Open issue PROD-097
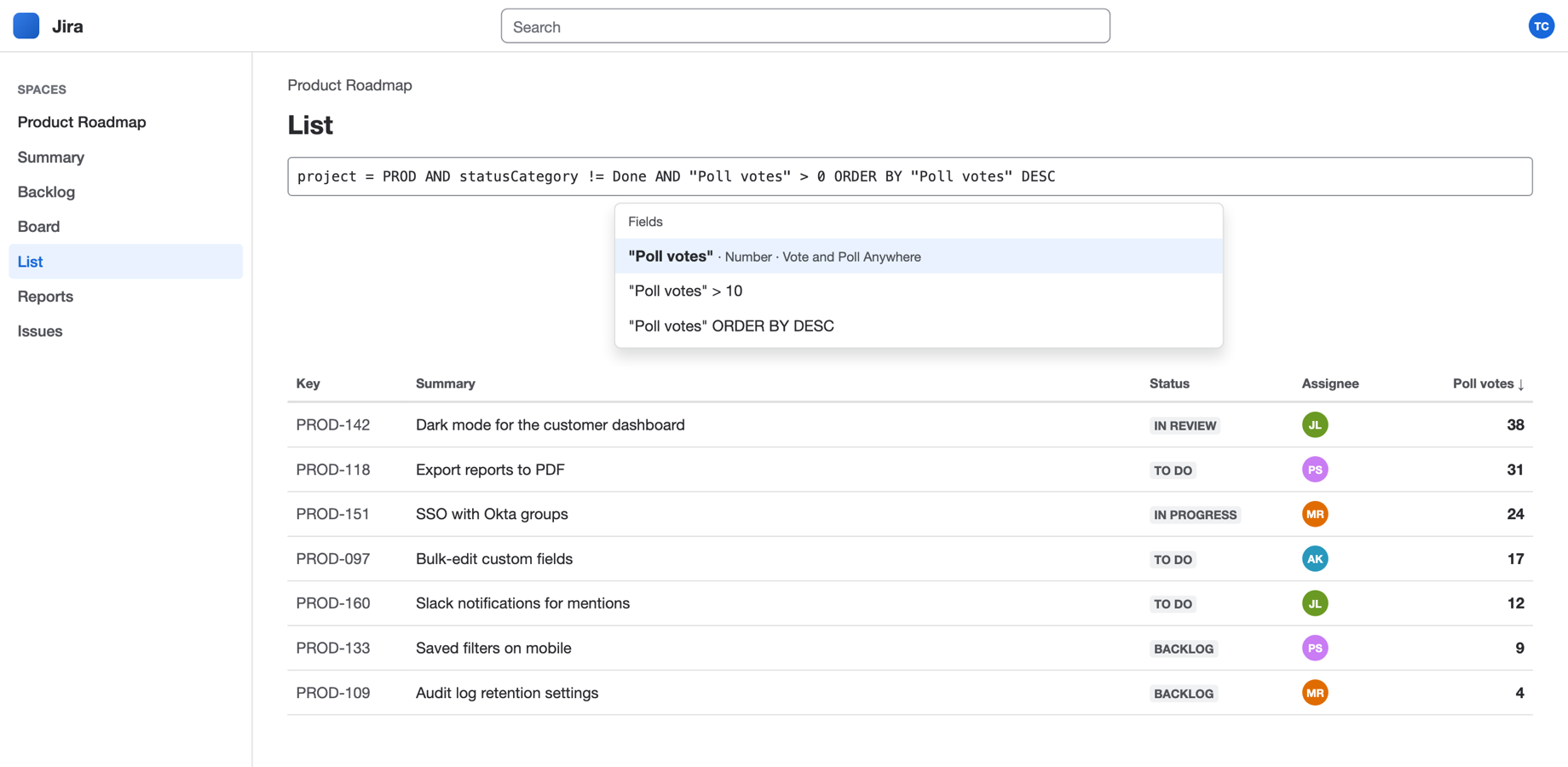Image resolution: width=1568 pixels, height=767 pixels. pyautogui.click(x=333, y=559)
